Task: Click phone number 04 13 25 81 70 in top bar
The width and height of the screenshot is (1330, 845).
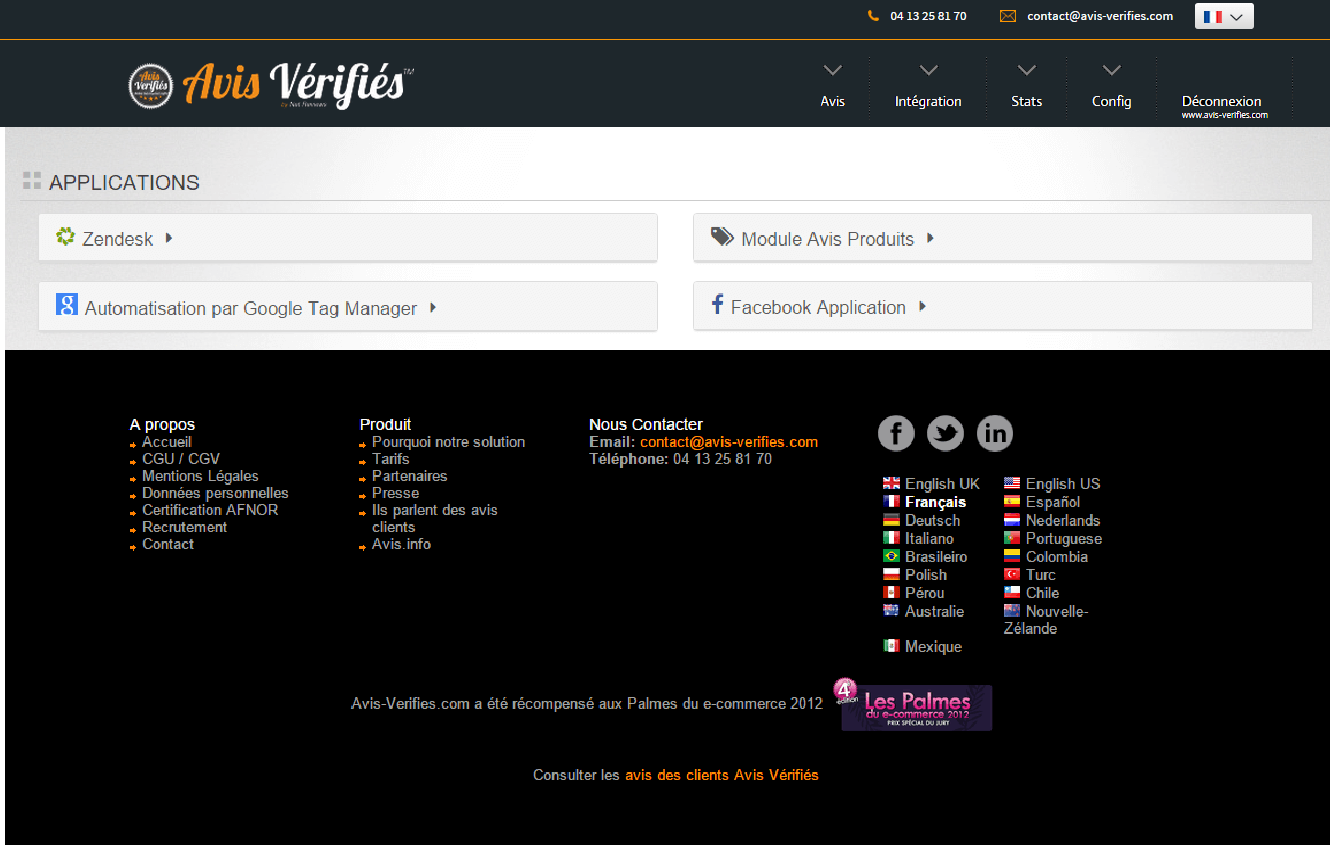Action: click(928, 16)
